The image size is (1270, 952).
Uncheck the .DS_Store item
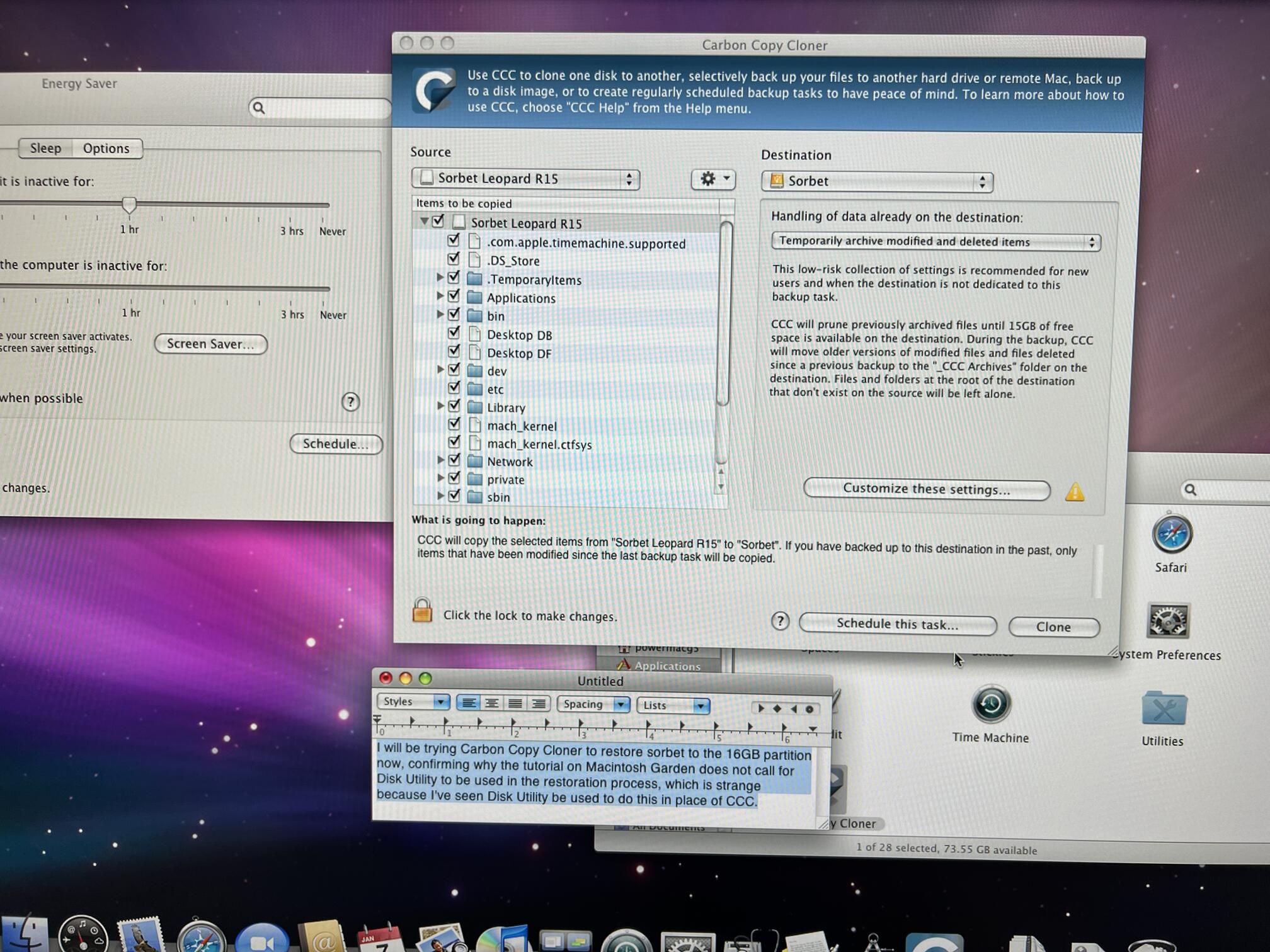tap(454, 259)
